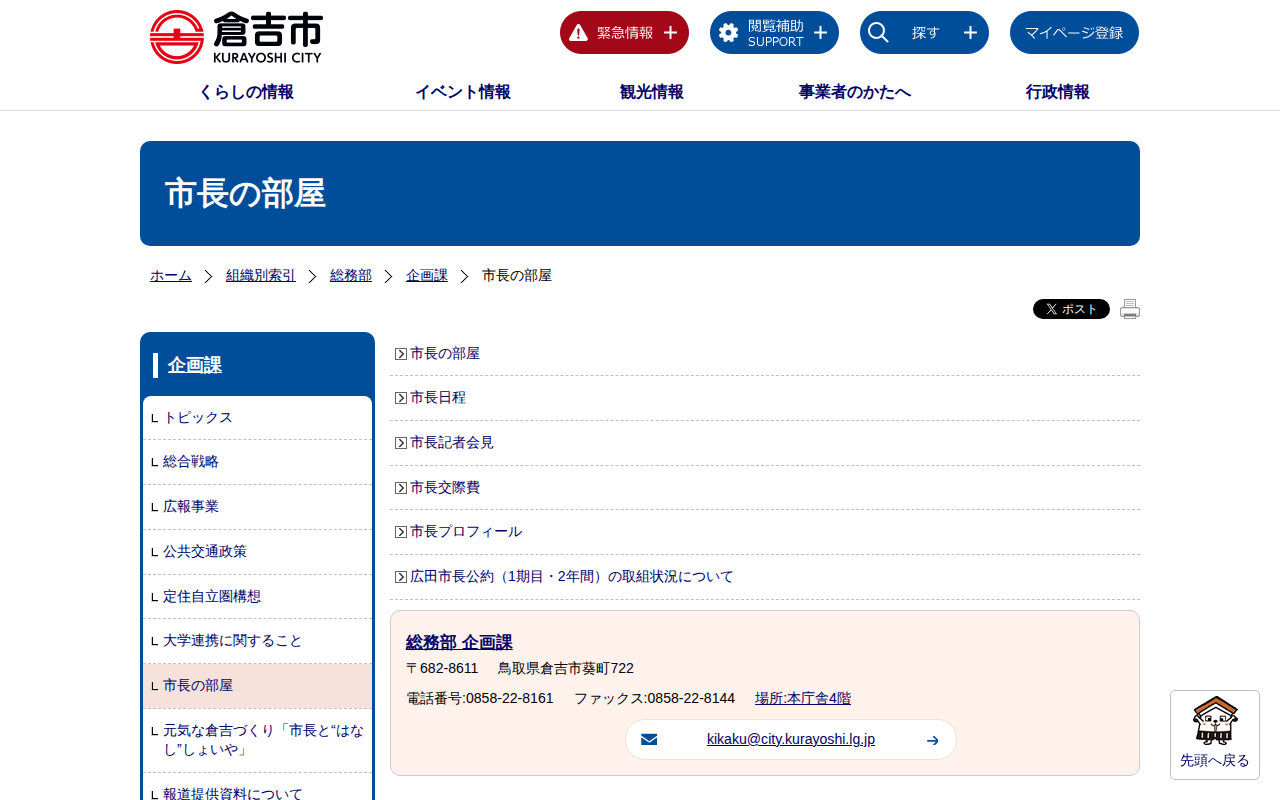Screen dimensions: 1280x800
Task: Click the arrow icon before 市長日程
Action: pyautogui.click(x=401, y=398)
